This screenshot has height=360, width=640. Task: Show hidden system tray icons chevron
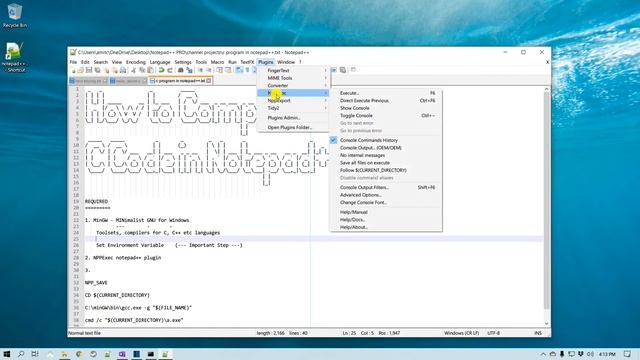[x=543, y=354]
